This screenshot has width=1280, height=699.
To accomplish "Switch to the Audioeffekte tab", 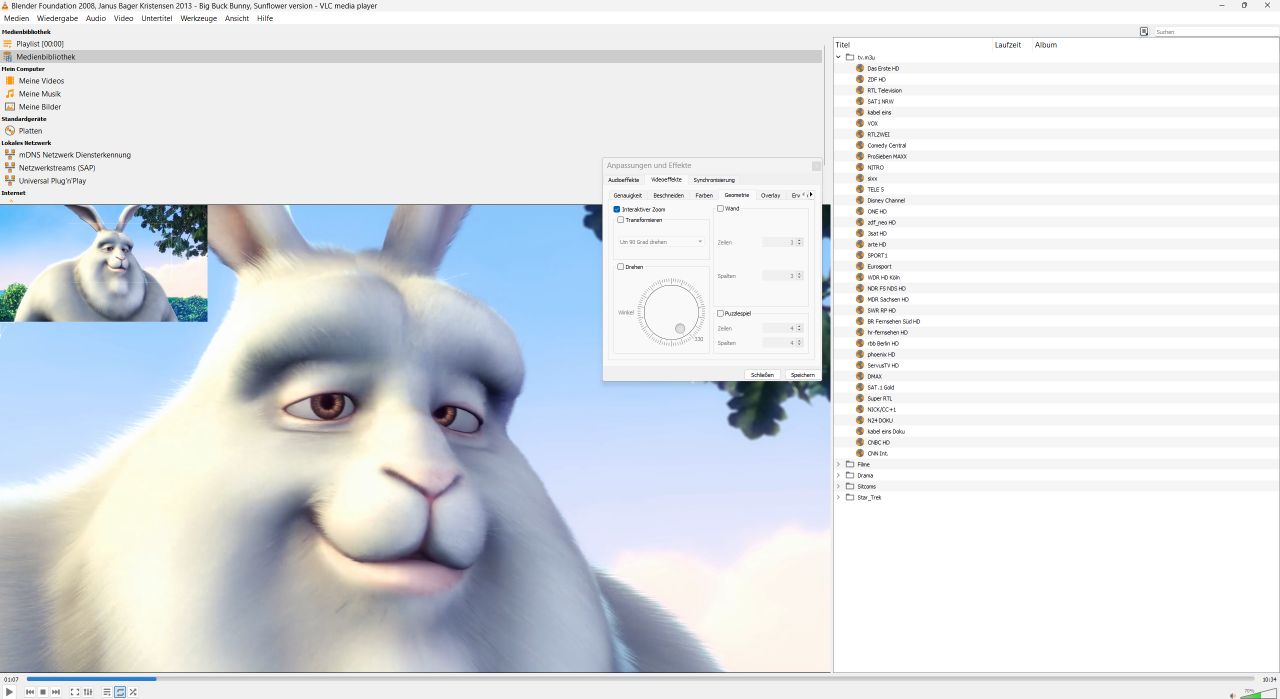I will coord(624,180).
